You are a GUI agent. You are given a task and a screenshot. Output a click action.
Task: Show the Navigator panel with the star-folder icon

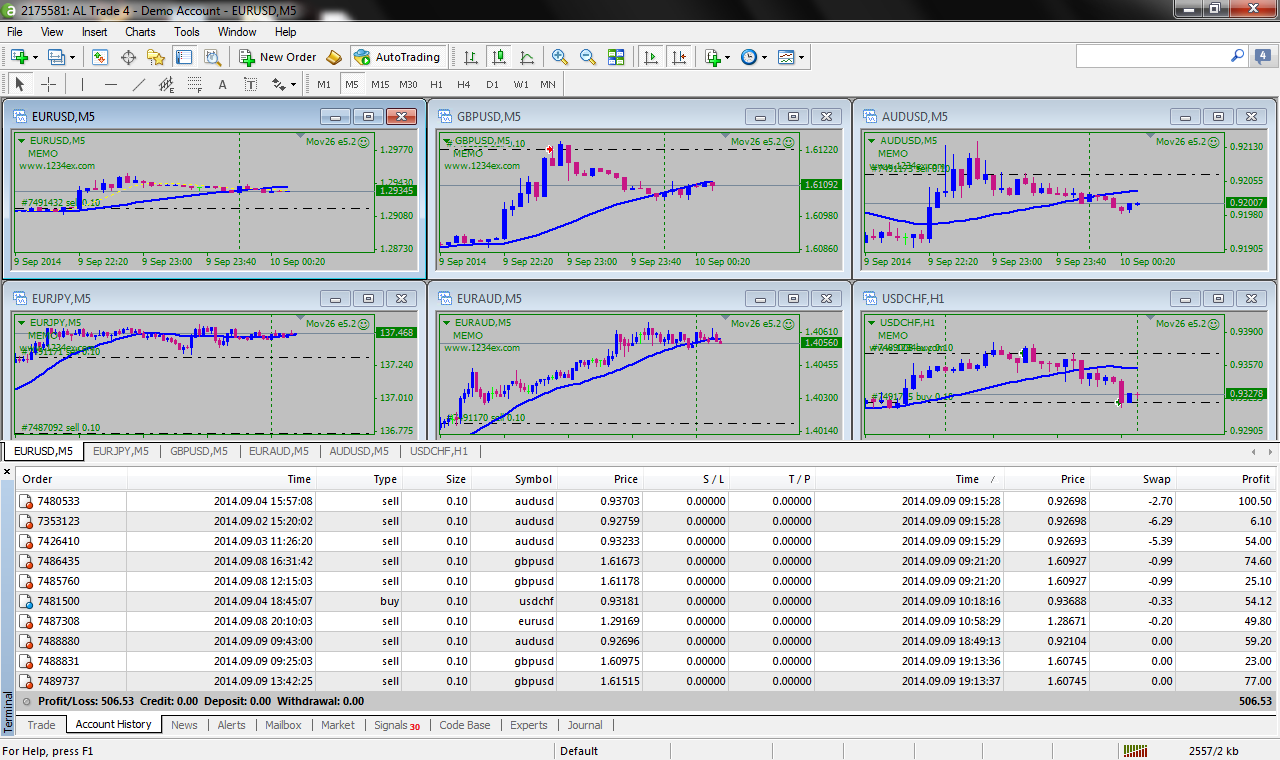tap(156, 57)
